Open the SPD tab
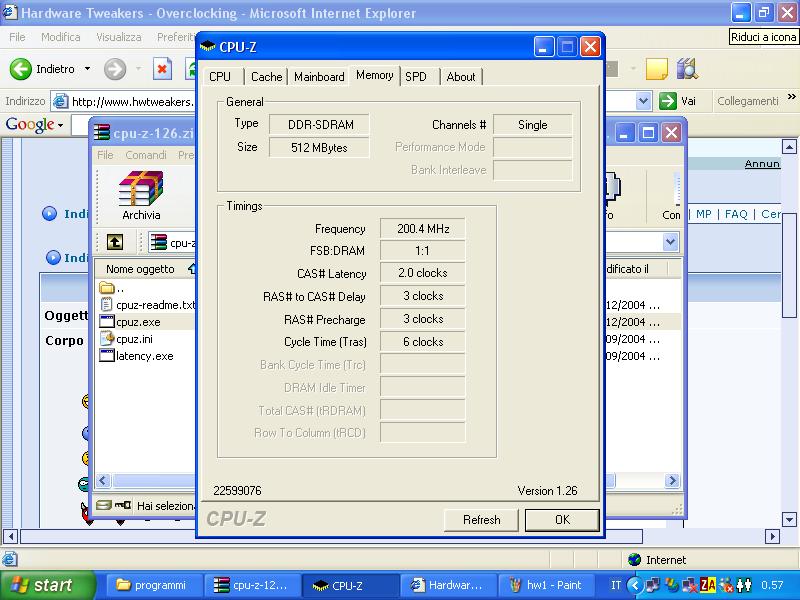 416,77
